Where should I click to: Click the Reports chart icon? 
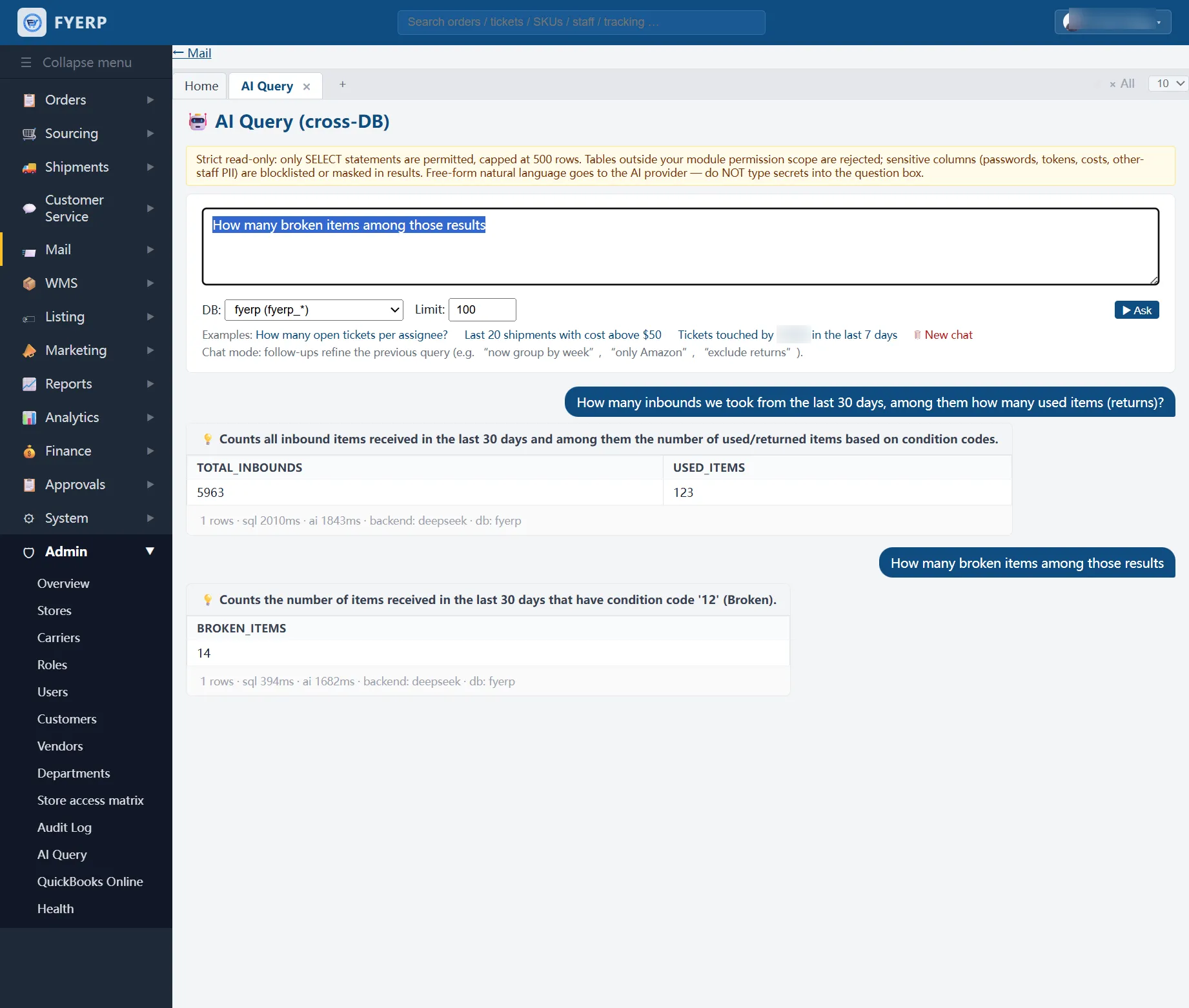coord(29,384)
